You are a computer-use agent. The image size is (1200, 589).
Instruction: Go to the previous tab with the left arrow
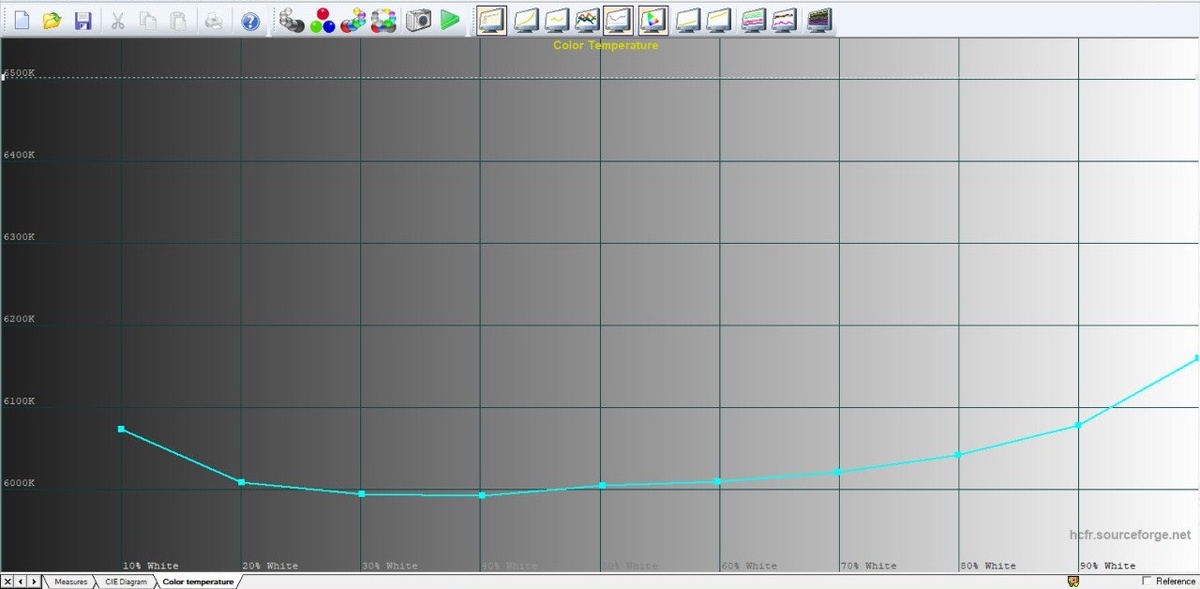coord(21,581)
